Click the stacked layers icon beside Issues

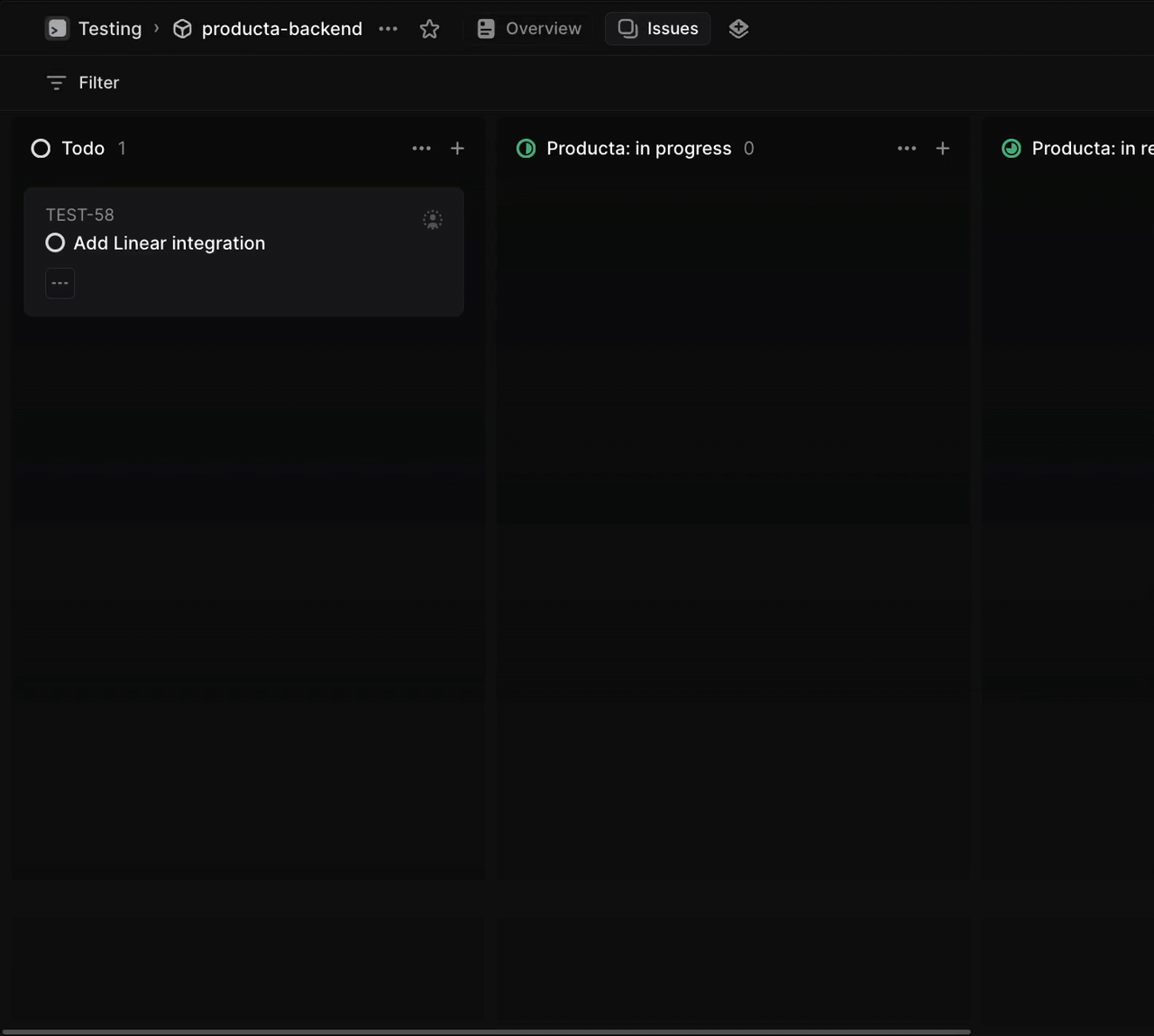[738, 29]
